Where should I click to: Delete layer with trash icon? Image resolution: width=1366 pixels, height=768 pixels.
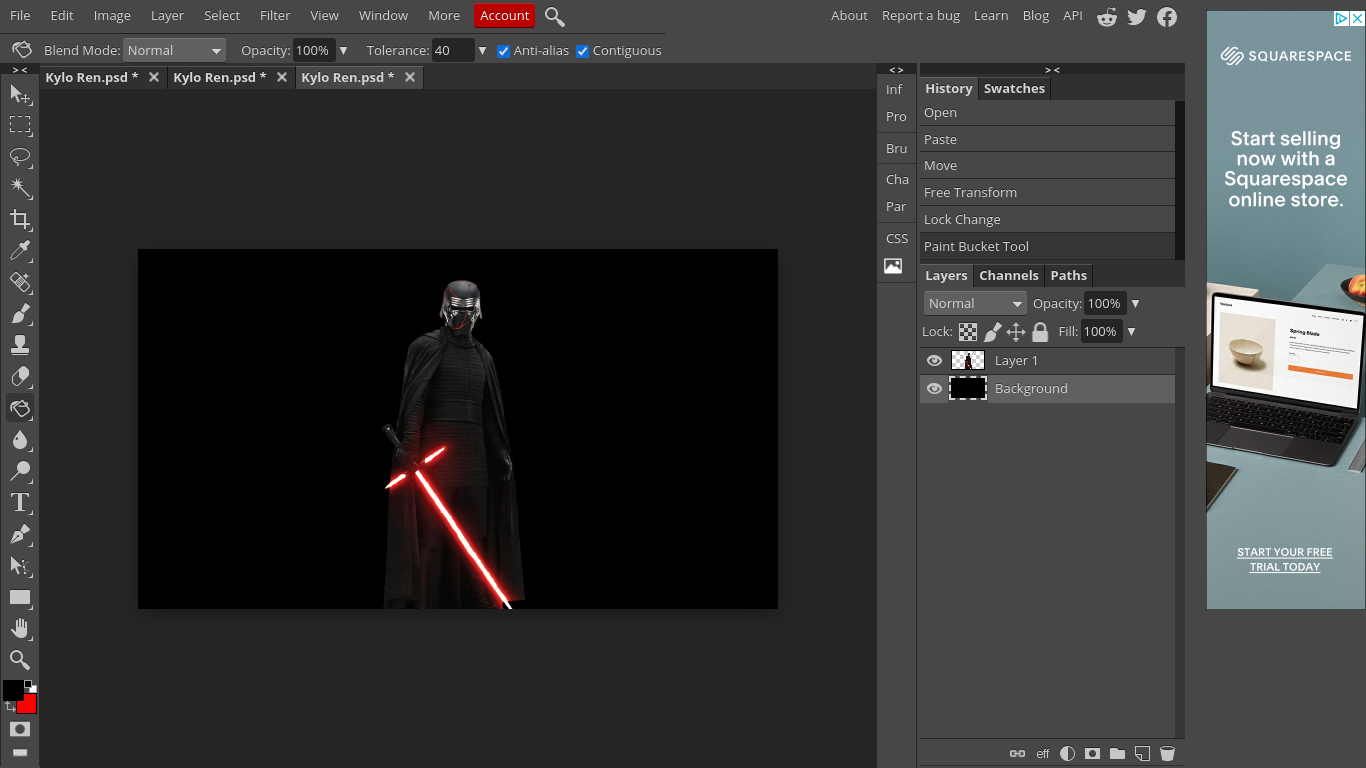(x=1167, y=754)
